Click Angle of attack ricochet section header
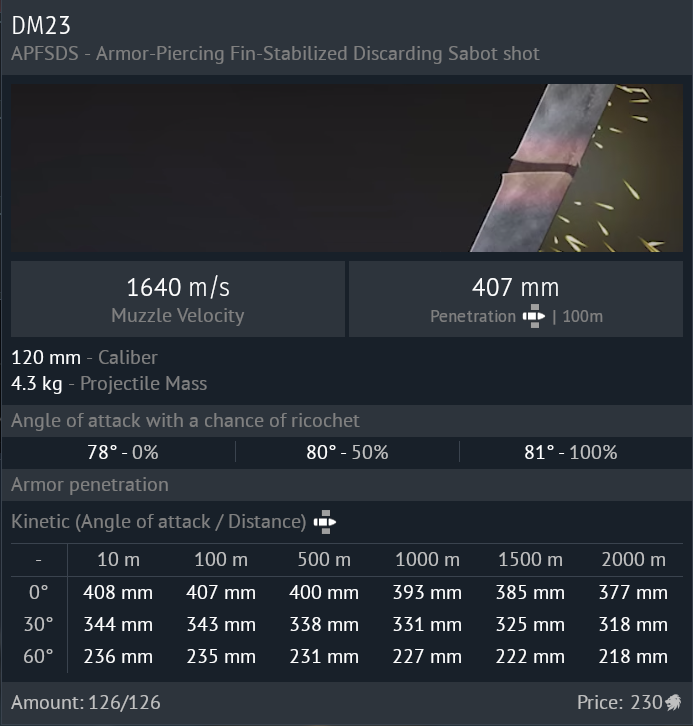The height and width of the screenshot is (726, 693). 185,421
